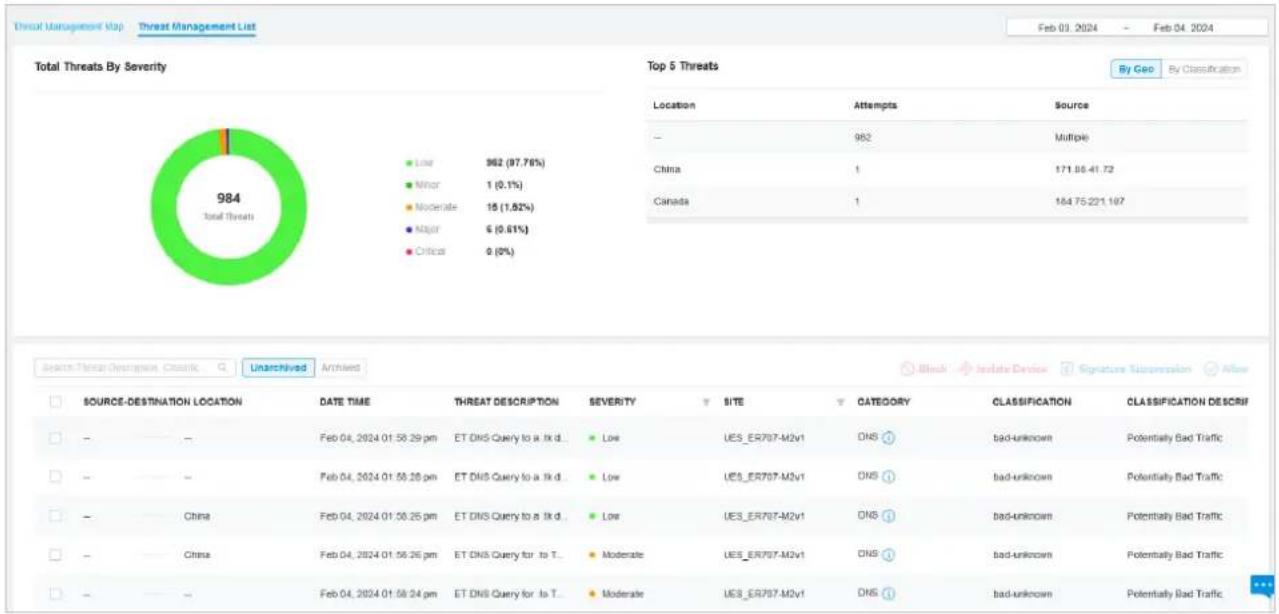Switch to Archived threats
This screenshot has width=1279, height=614.
pyautogui.click(x=341, y=368)
